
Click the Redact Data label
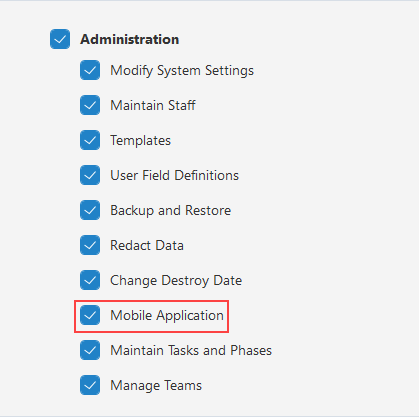point(147,245)
